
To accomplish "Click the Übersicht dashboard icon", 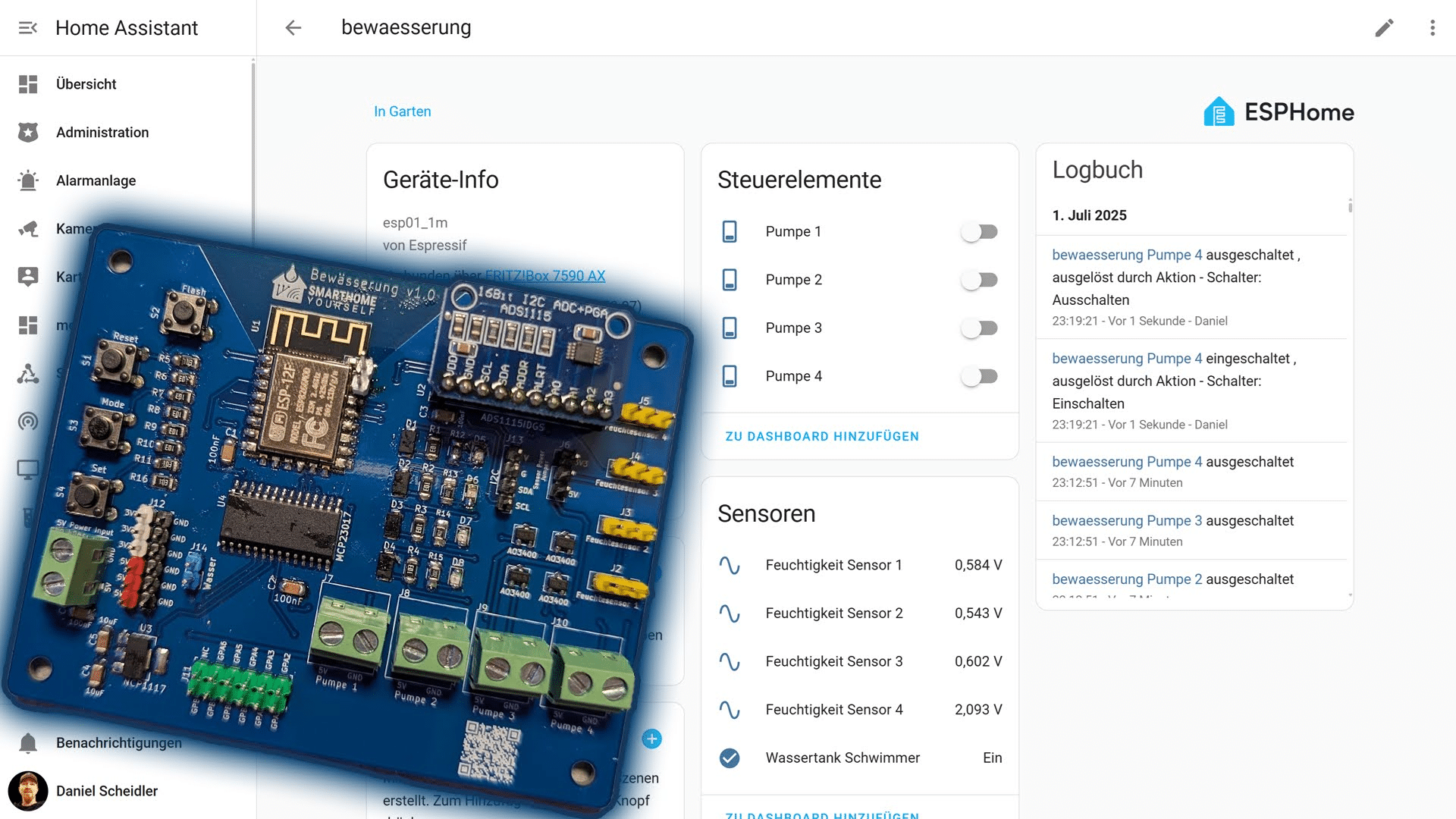I will pos(28,84).
